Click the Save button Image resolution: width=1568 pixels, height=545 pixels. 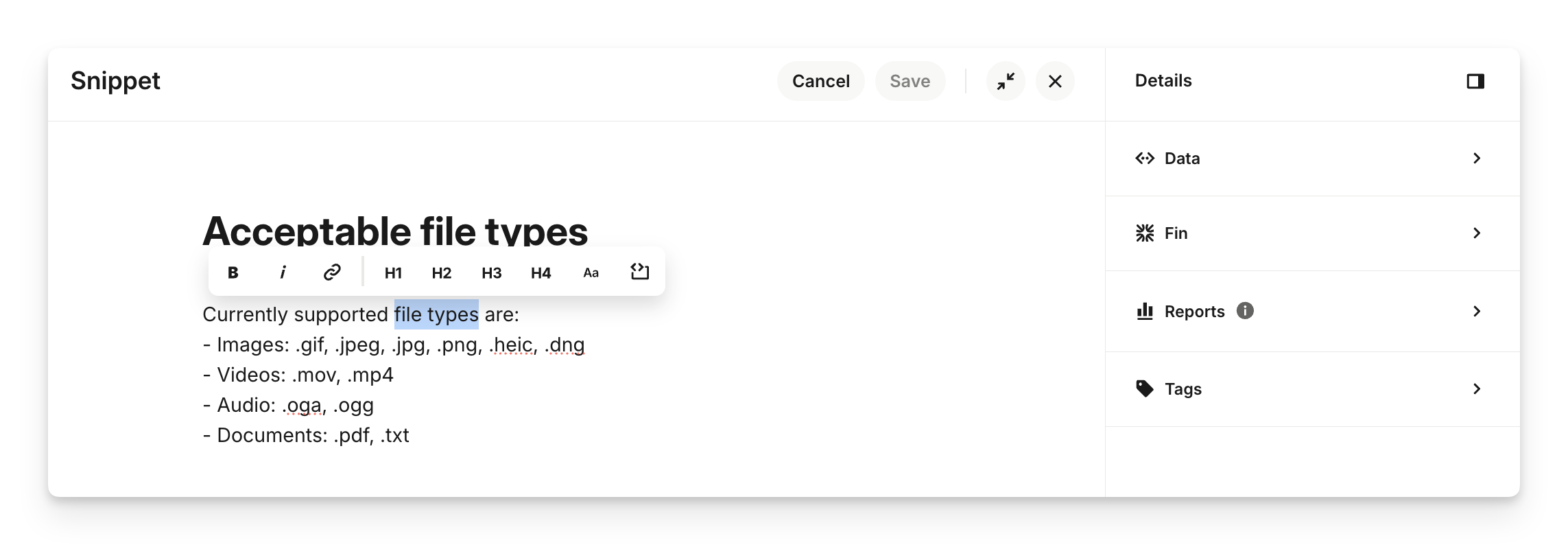910,82
